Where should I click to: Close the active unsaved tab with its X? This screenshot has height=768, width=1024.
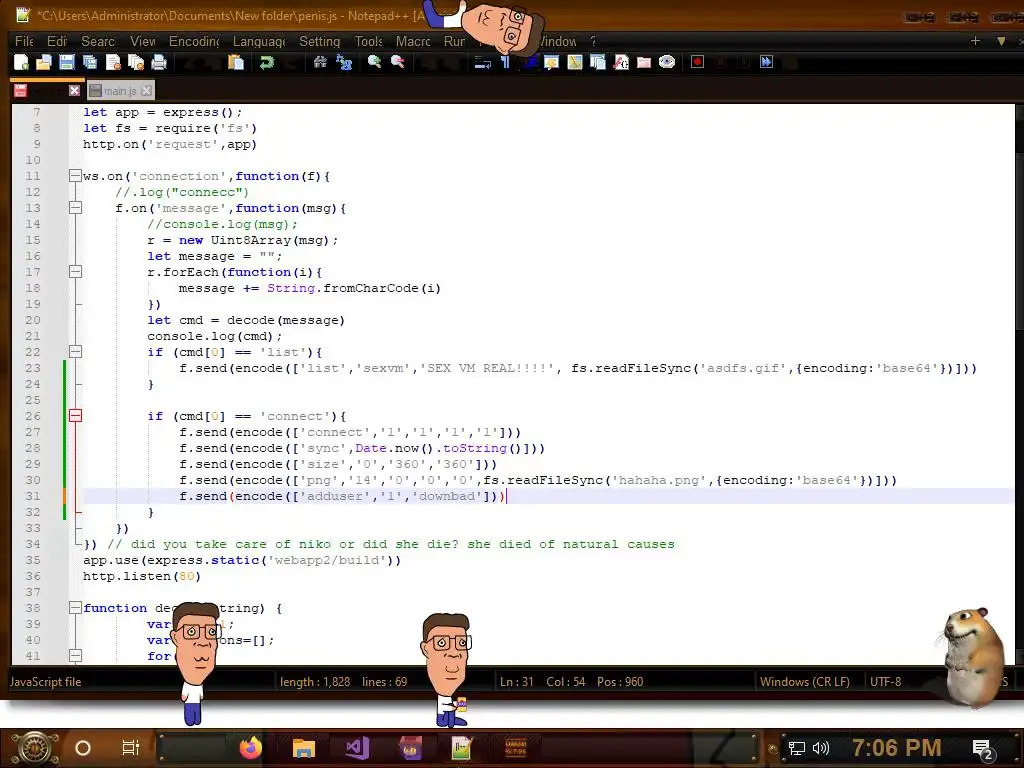click(74, 91)
